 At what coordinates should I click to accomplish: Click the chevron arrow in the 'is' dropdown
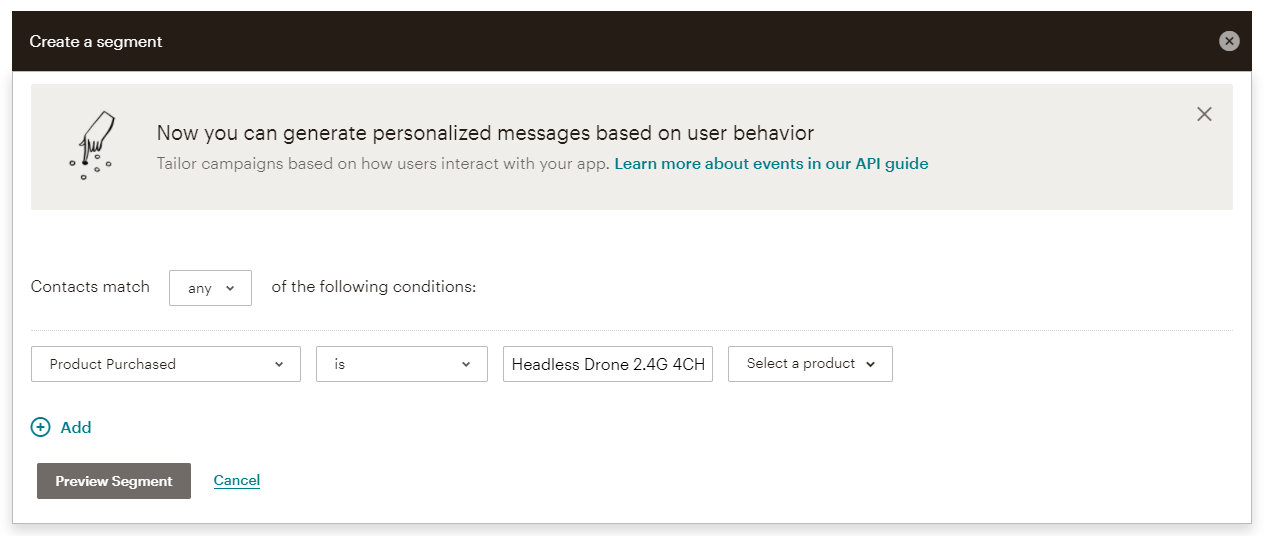tap(466, 364)
